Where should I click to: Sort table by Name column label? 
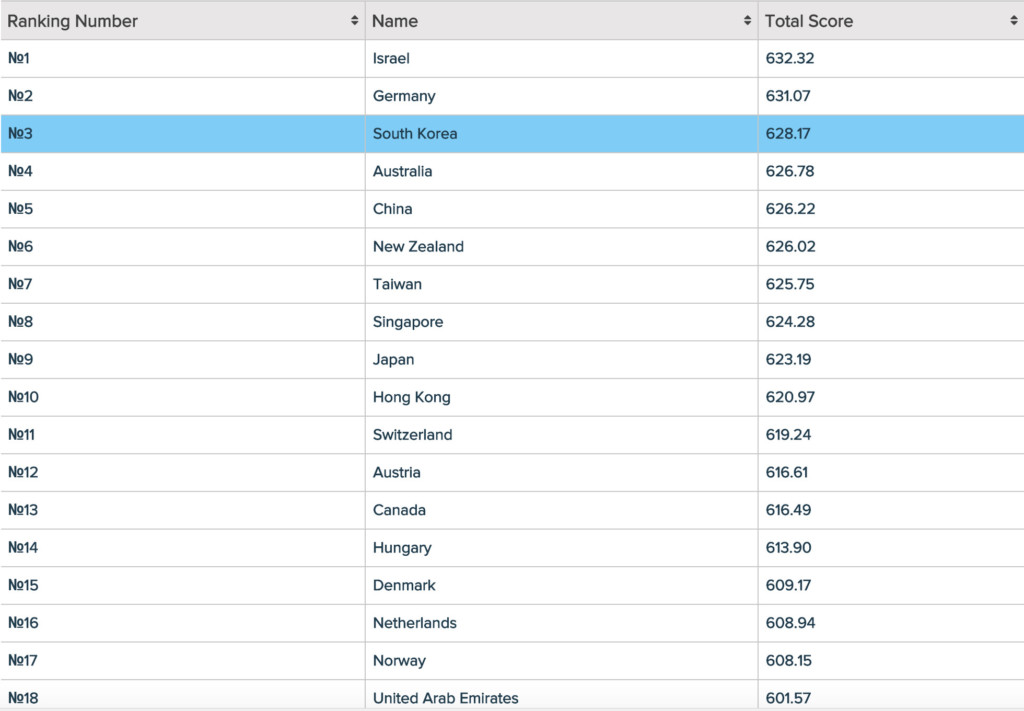click(x=395, y=21)
